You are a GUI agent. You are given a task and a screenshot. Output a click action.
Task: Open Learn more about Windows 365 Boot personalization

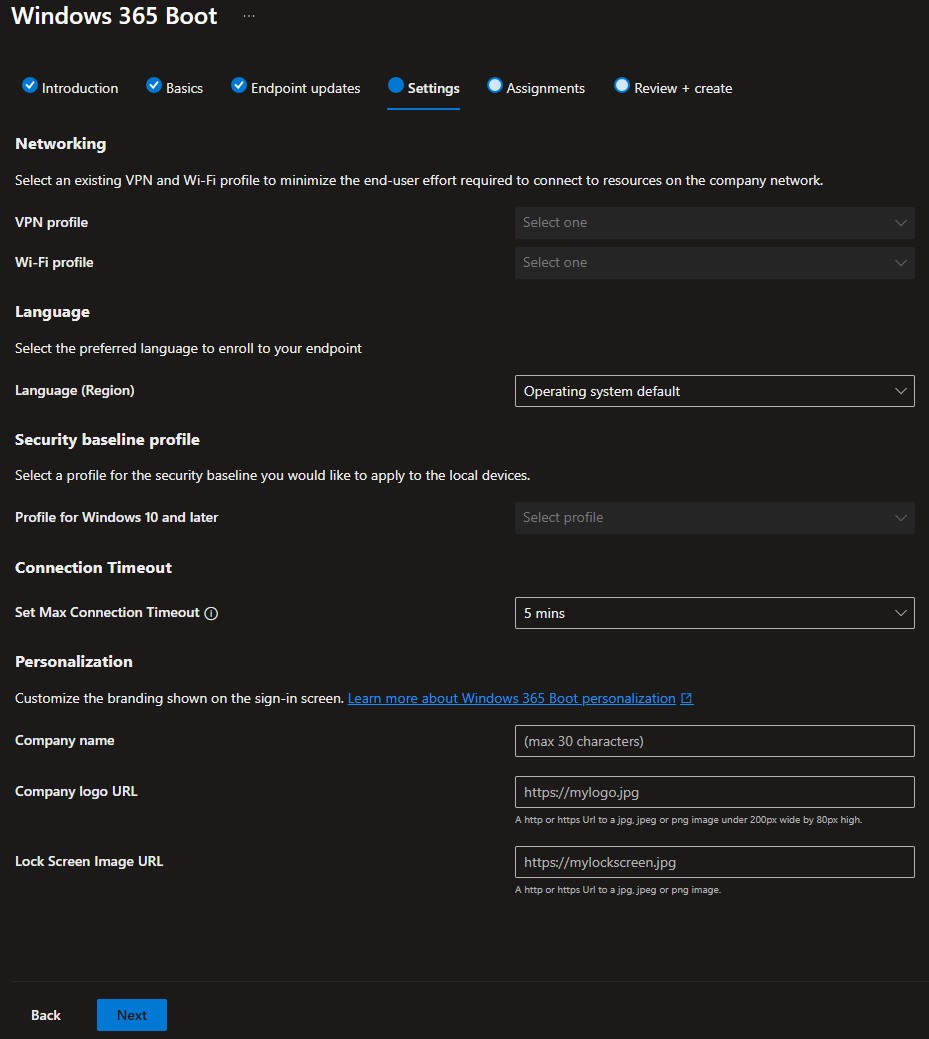pyautogui.click(x=511, y=699)
